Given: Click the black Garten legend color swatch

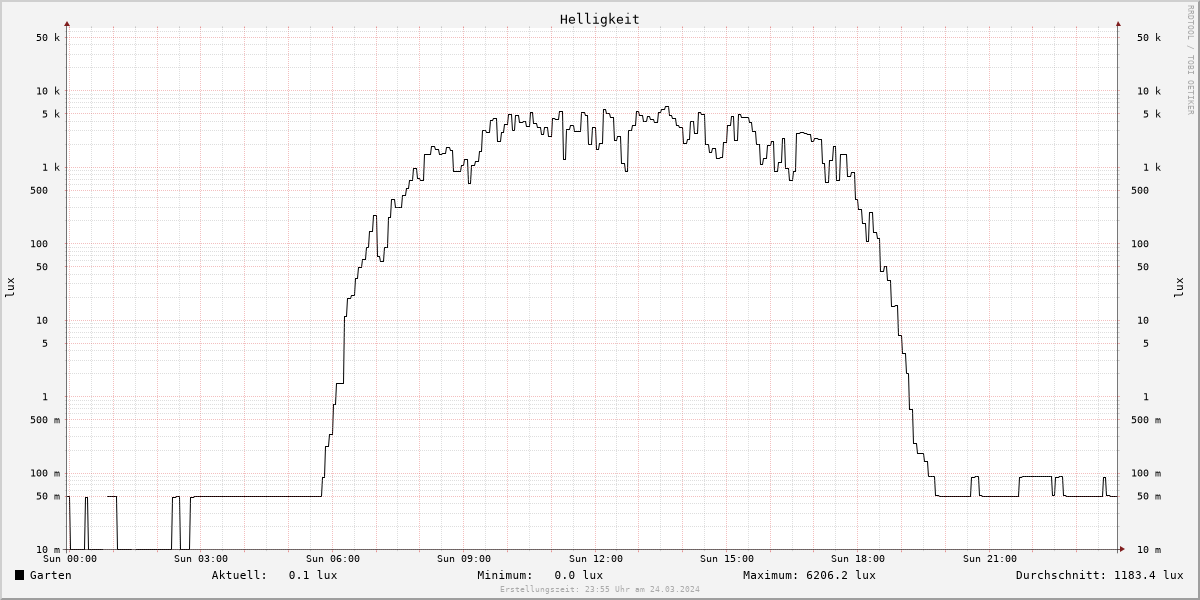Looking at the screenshot, I should click(19, 575).
